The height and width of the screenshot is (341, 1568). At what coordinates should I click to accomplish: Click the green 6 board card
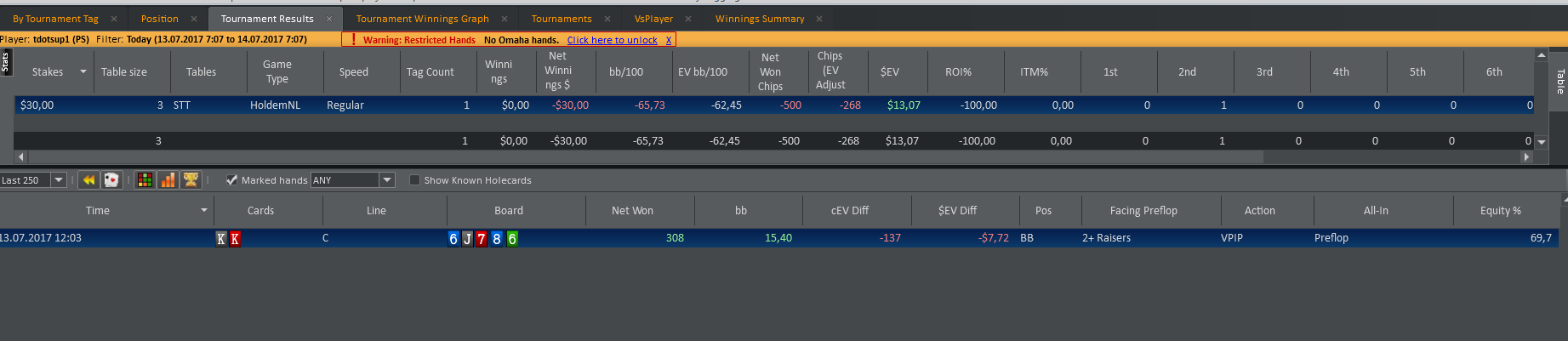(x=512, y=239)
